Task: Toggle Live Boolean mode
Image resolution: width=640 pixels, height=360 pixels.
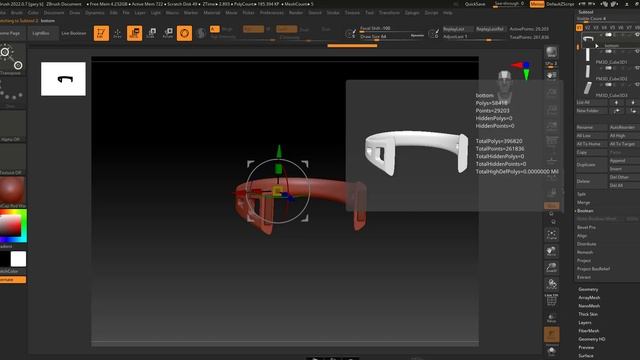Action: [x=74, y=33]
